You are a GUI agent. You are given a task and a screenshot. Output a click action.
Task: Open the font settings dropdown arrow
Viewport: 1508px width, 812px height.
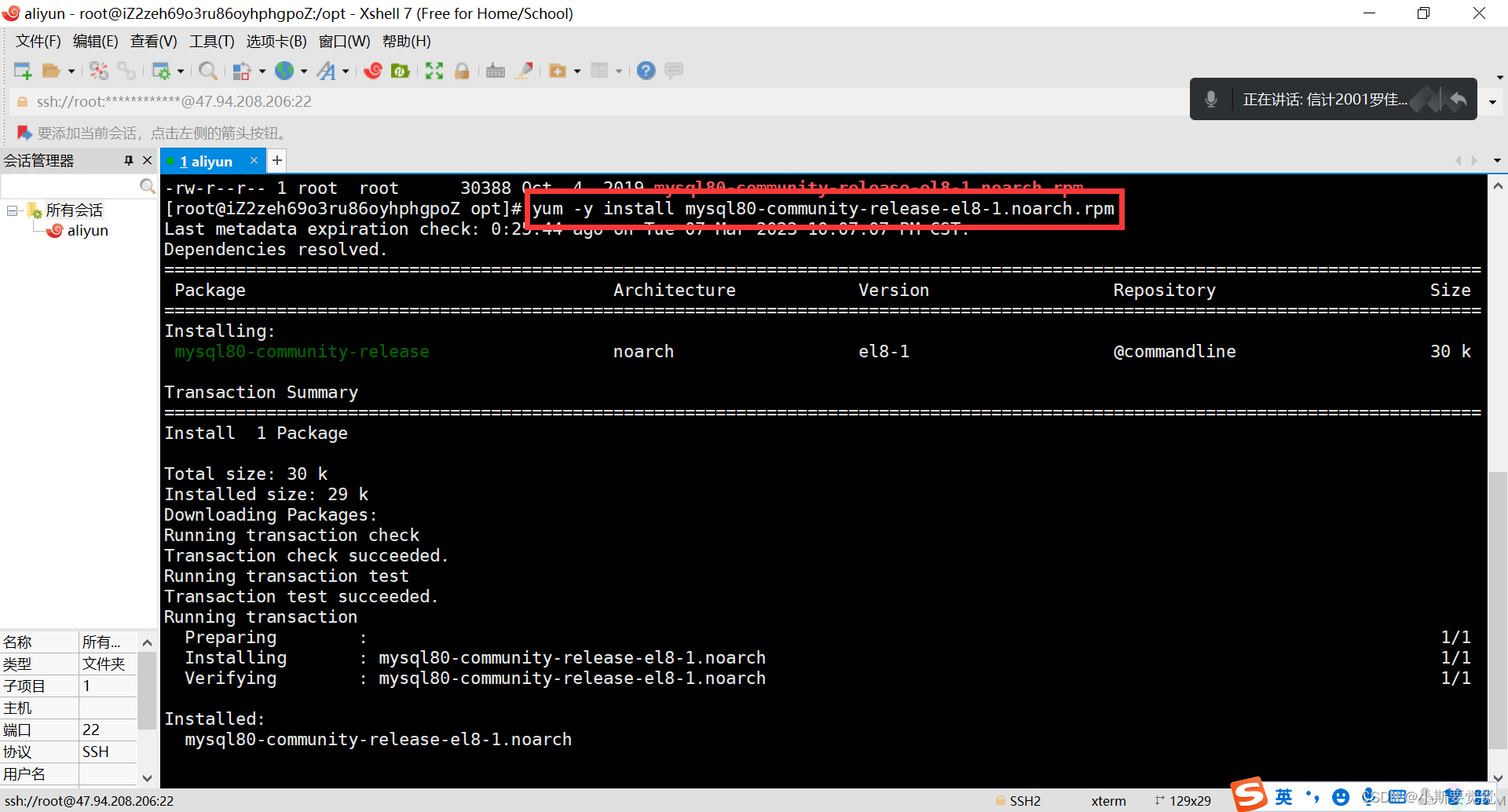[346, 71]
